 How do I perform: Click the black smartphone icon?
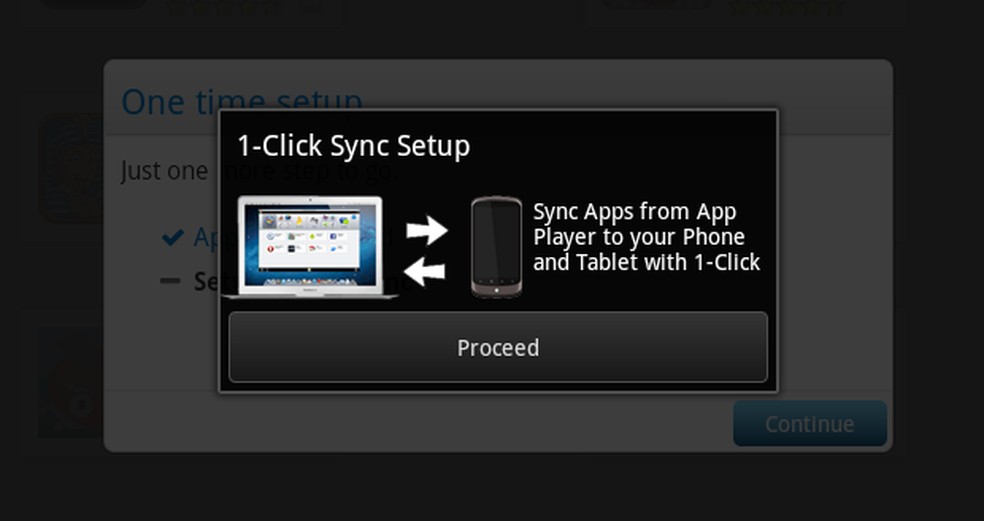click(x=496, y=247)
